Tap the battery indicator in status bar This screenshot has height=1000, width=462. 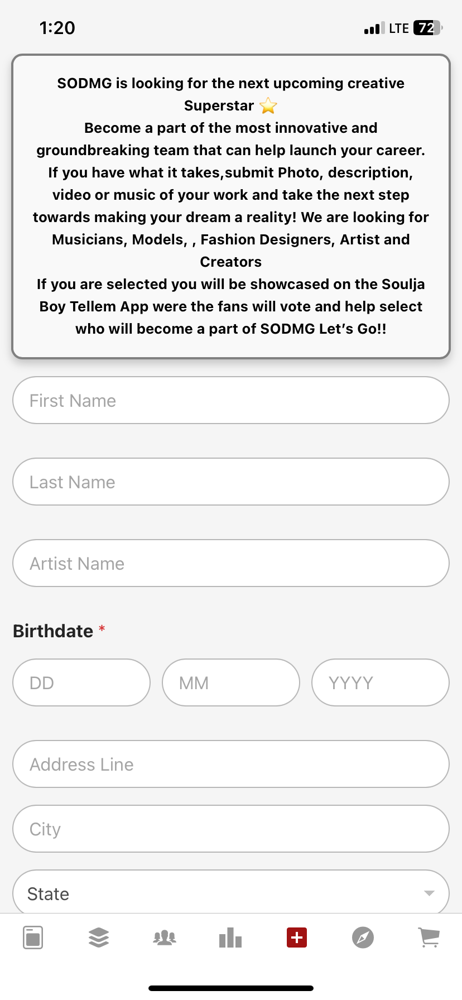tap(428, 28)
